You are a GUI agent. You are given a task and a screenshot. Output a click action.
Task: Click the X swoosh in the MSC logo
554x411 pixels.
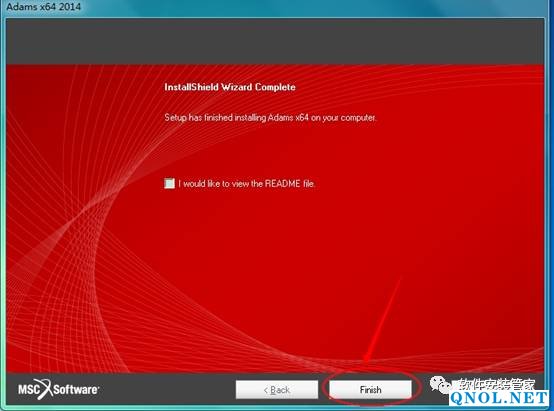[x=44, y=389]
